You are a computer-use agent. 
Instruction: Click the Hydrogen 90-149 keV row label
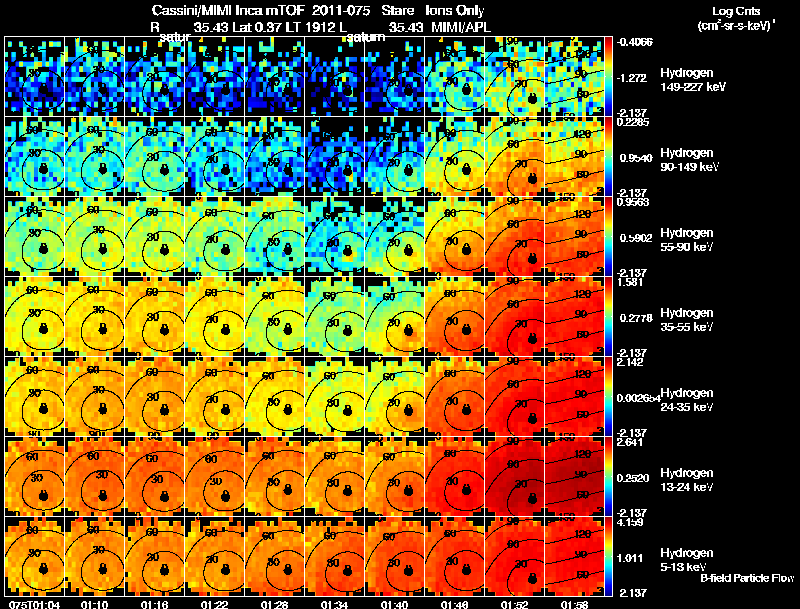point(686,160)
